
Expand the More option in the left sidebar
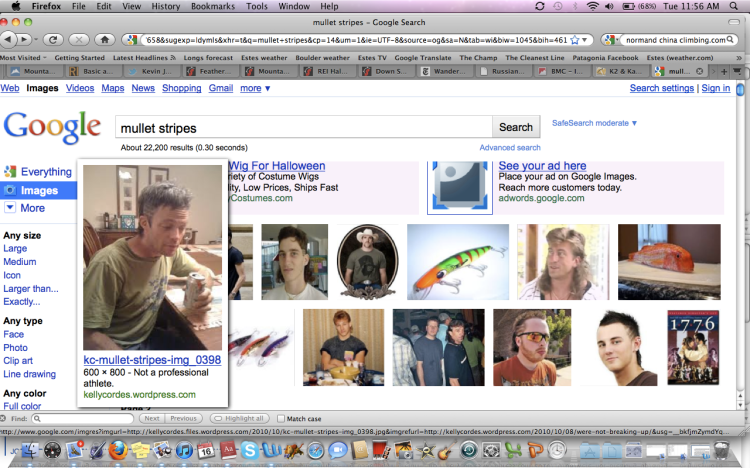[32, 208]
